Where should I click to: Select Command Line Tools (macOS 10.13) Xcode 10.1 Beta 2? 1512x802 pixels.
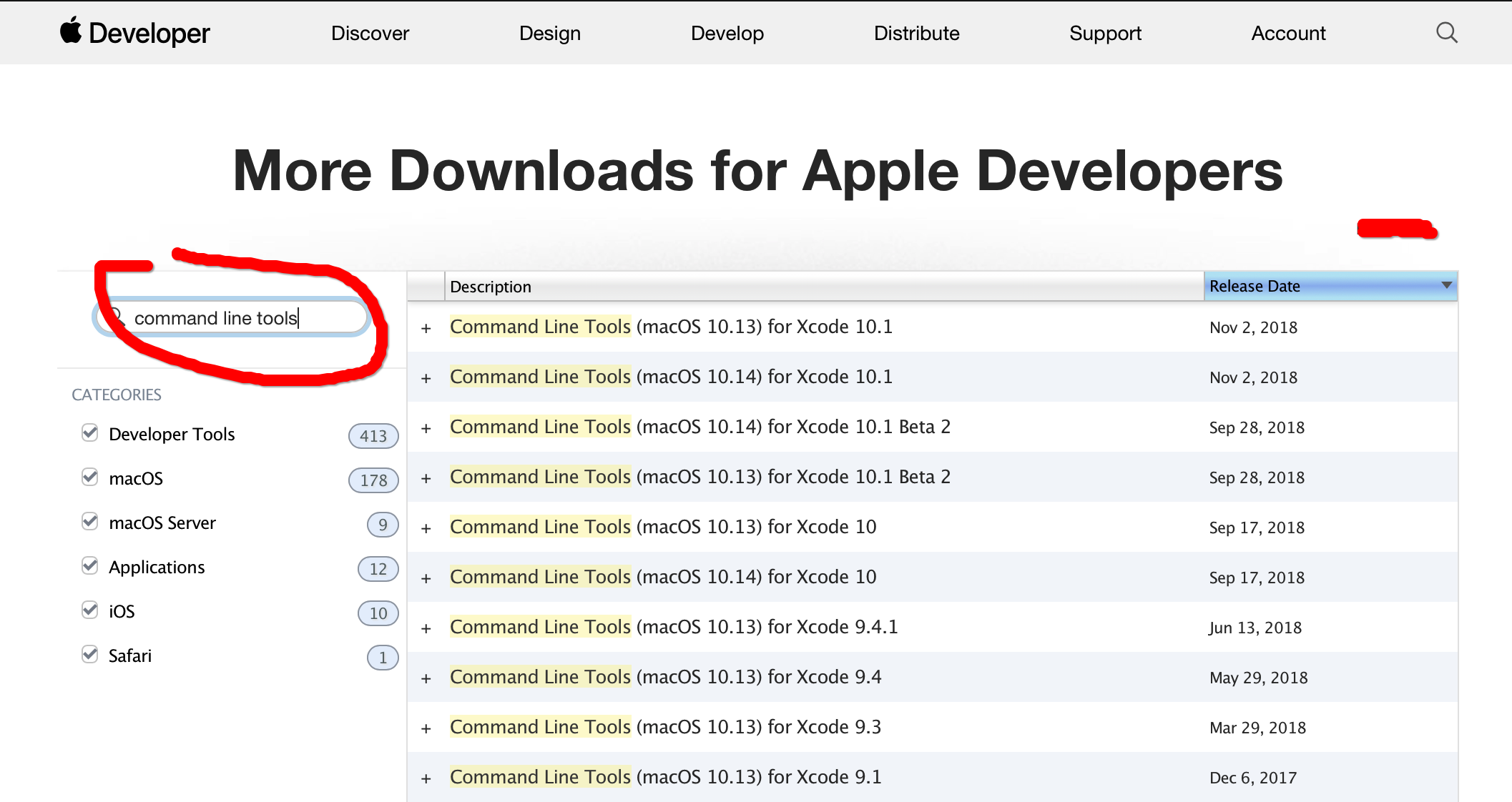click(700, 477)
